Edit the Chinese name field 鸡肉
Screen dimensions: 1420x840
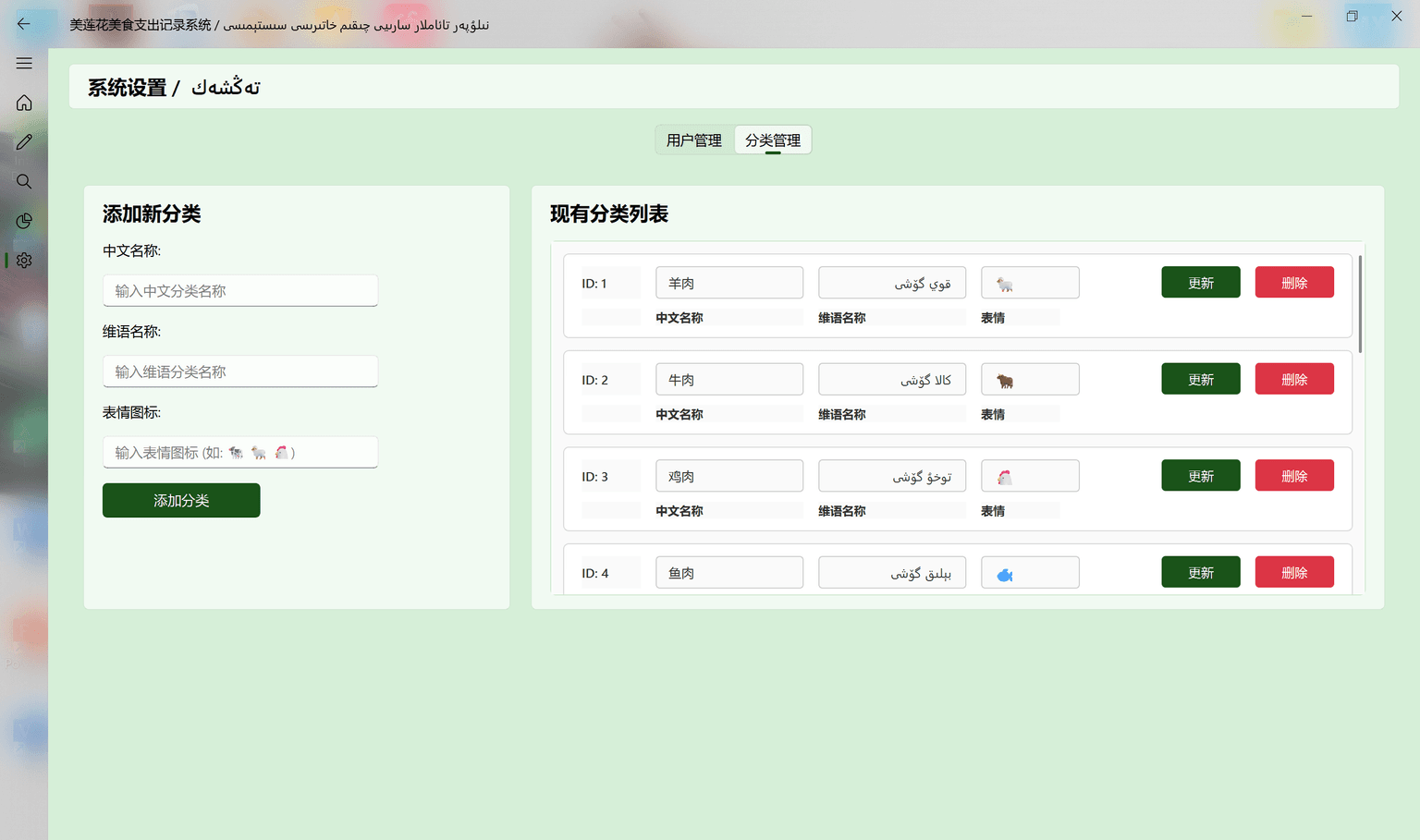(729, 476)
